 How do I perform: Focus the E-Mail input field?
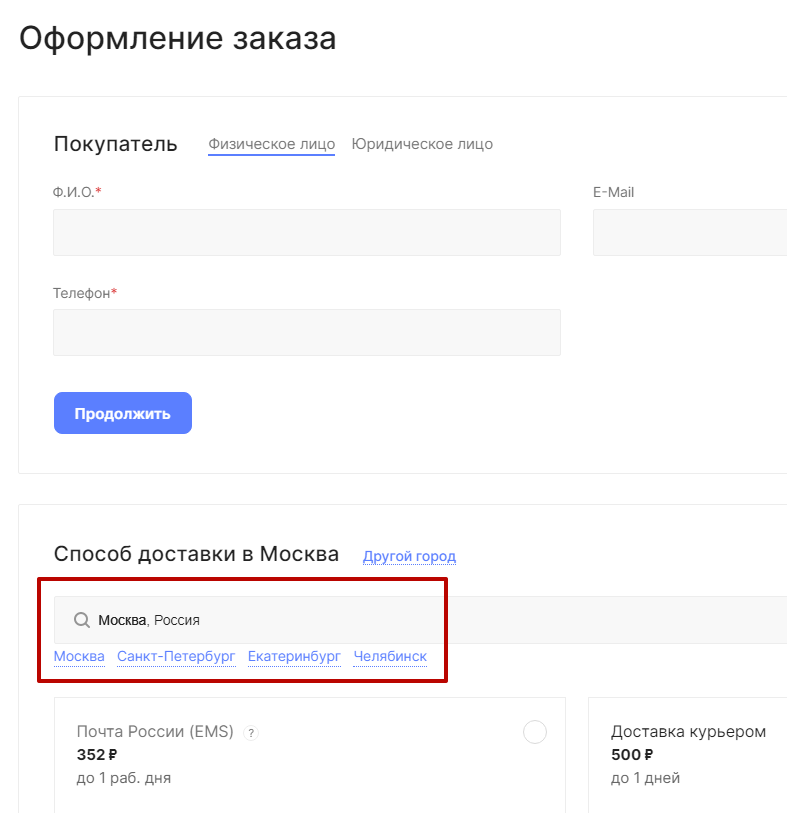coord(690,232)
